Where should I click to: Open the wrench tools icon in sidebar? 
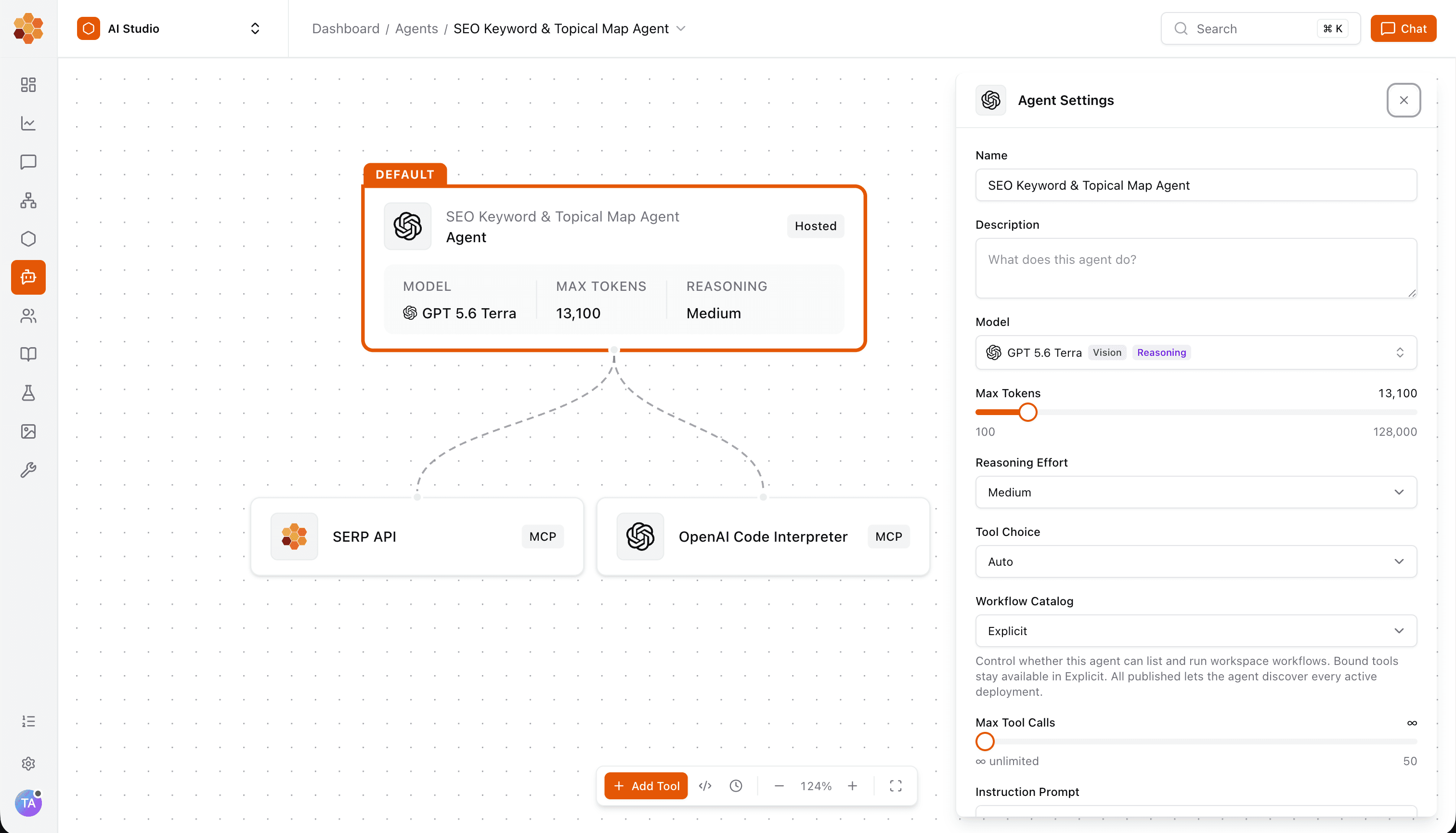(x=28, y=470)
